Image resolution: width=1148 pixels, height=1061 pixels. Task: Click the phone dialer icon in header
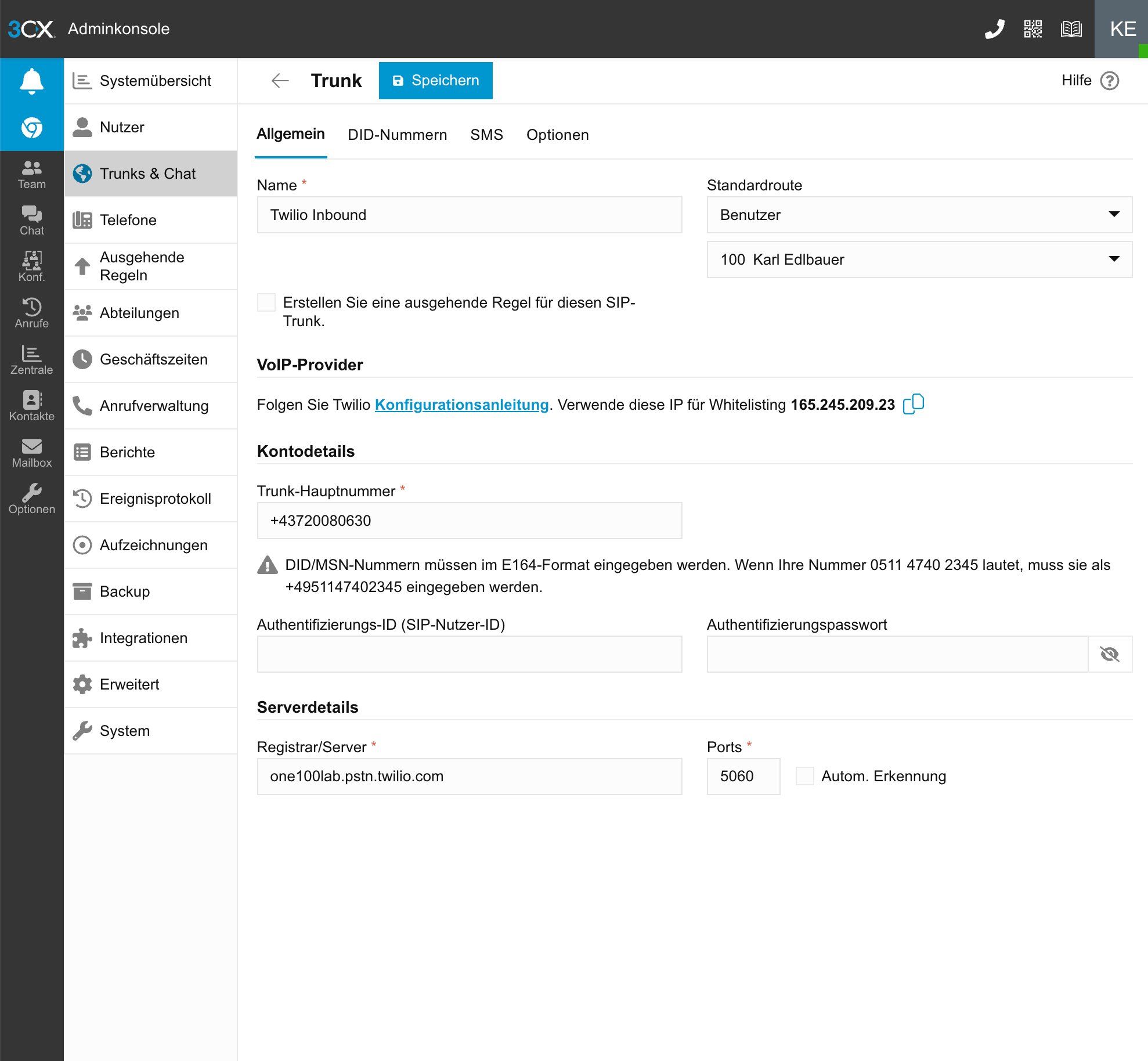(994, 28)
